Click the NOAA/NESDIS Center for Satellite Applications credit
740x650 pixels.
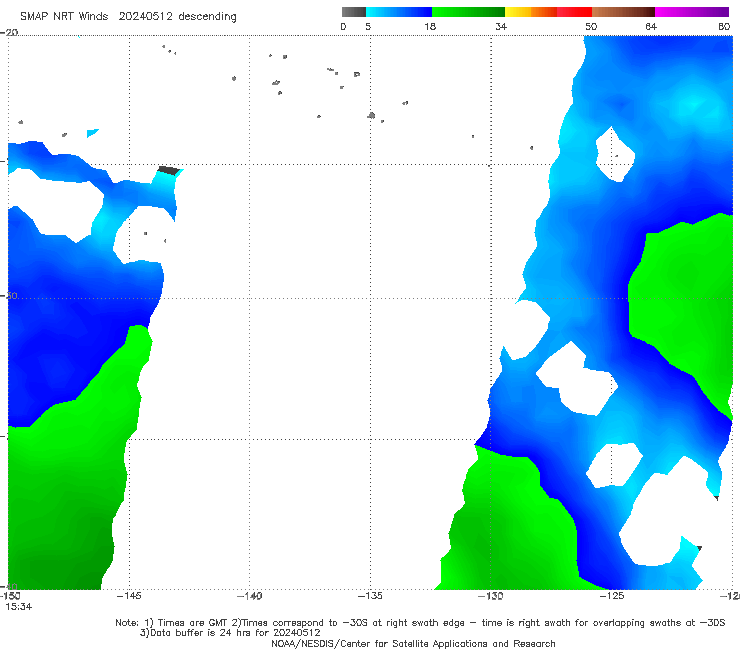point(413,643)
